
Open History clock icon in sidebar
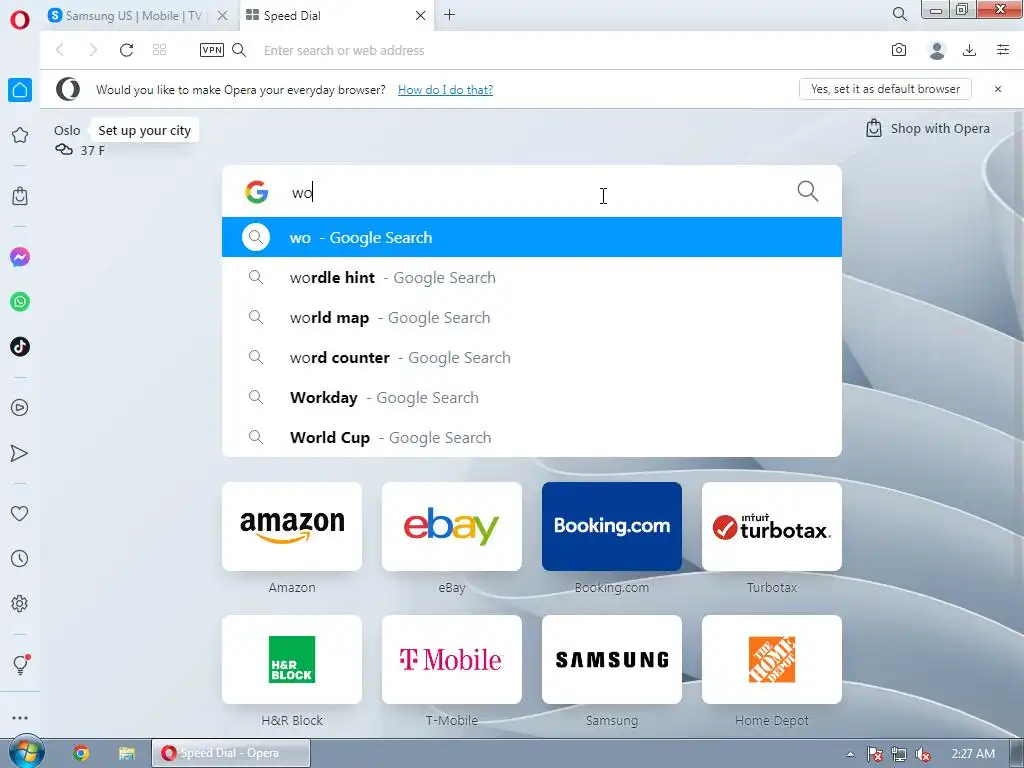pyautogui.click(x=20, y=558)
